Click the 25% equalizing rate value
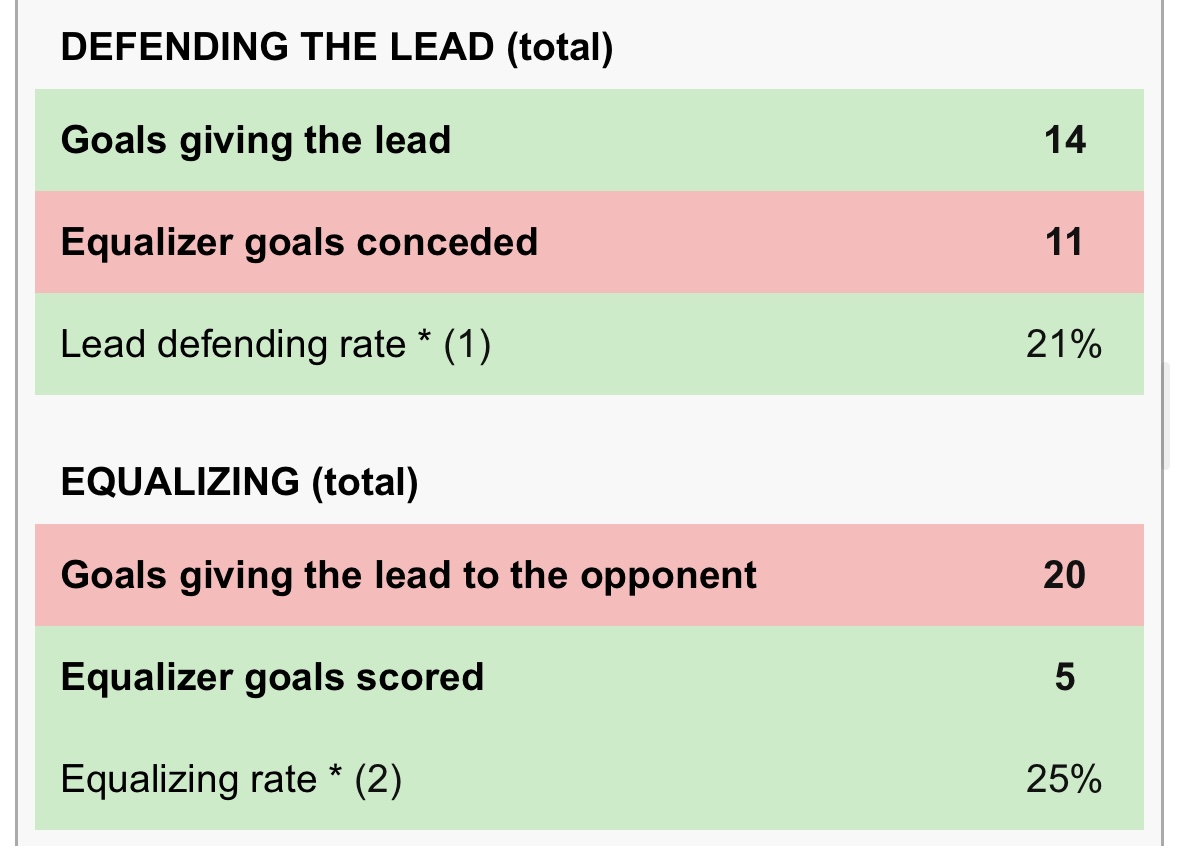The image size is (1179, 846). 1064,779
